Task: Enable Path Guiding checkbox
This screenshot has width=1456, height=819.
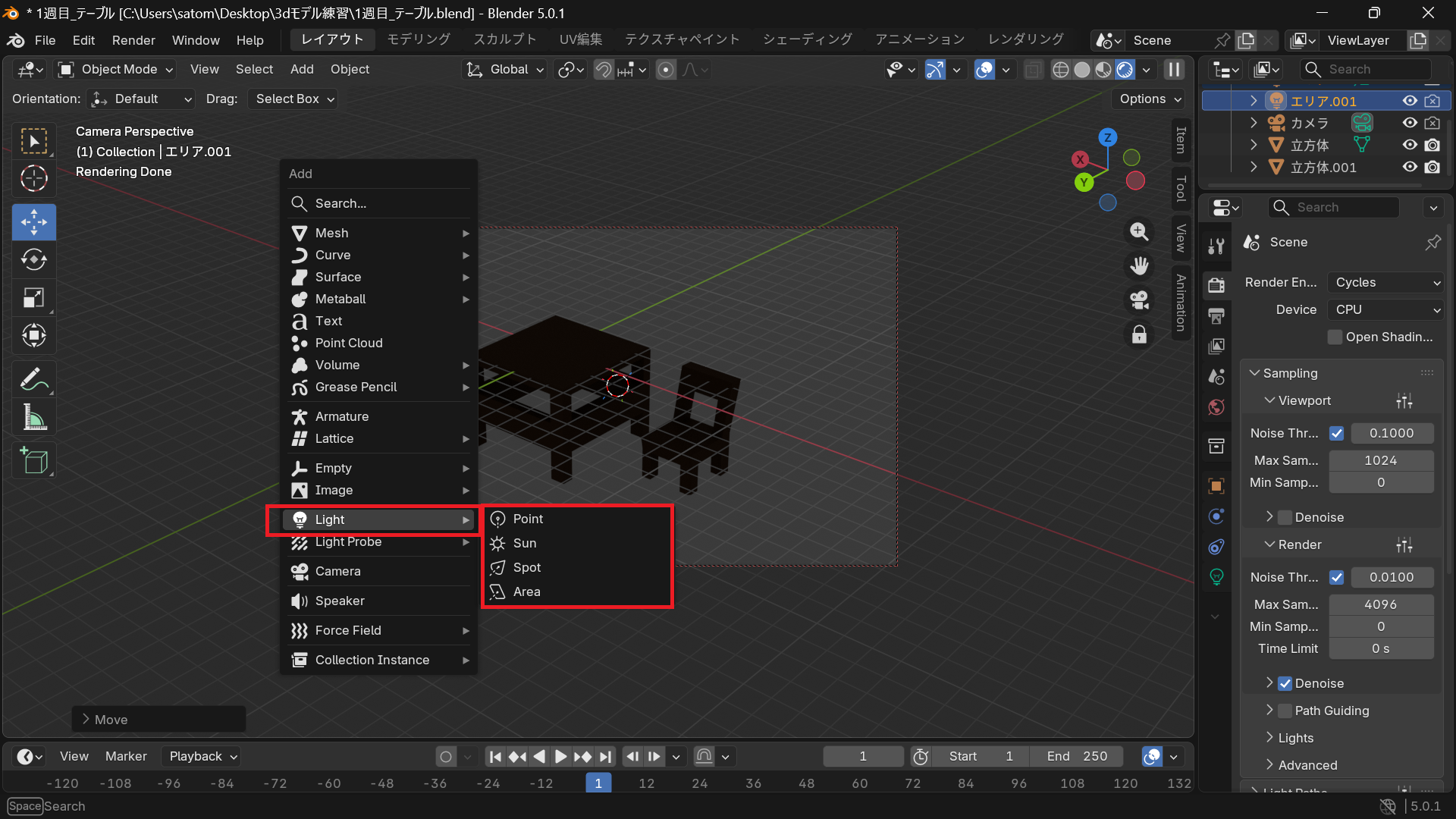Action: (x=1285, y=711)
